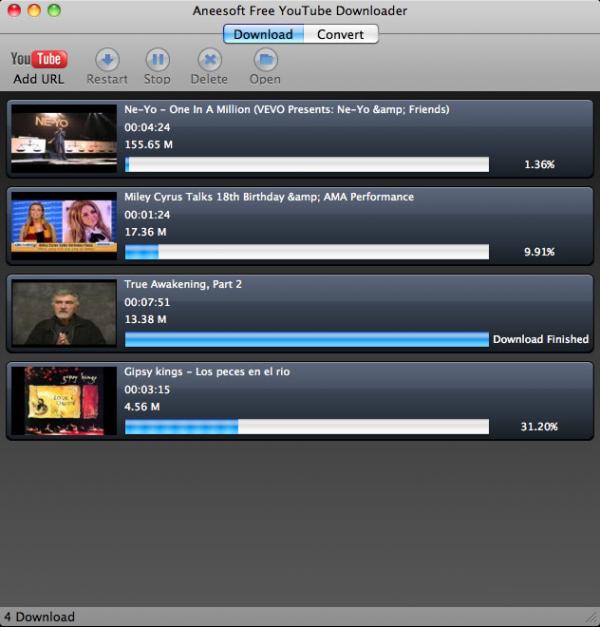Click the True Awakening finished progress bar

[x=307, y=339]
